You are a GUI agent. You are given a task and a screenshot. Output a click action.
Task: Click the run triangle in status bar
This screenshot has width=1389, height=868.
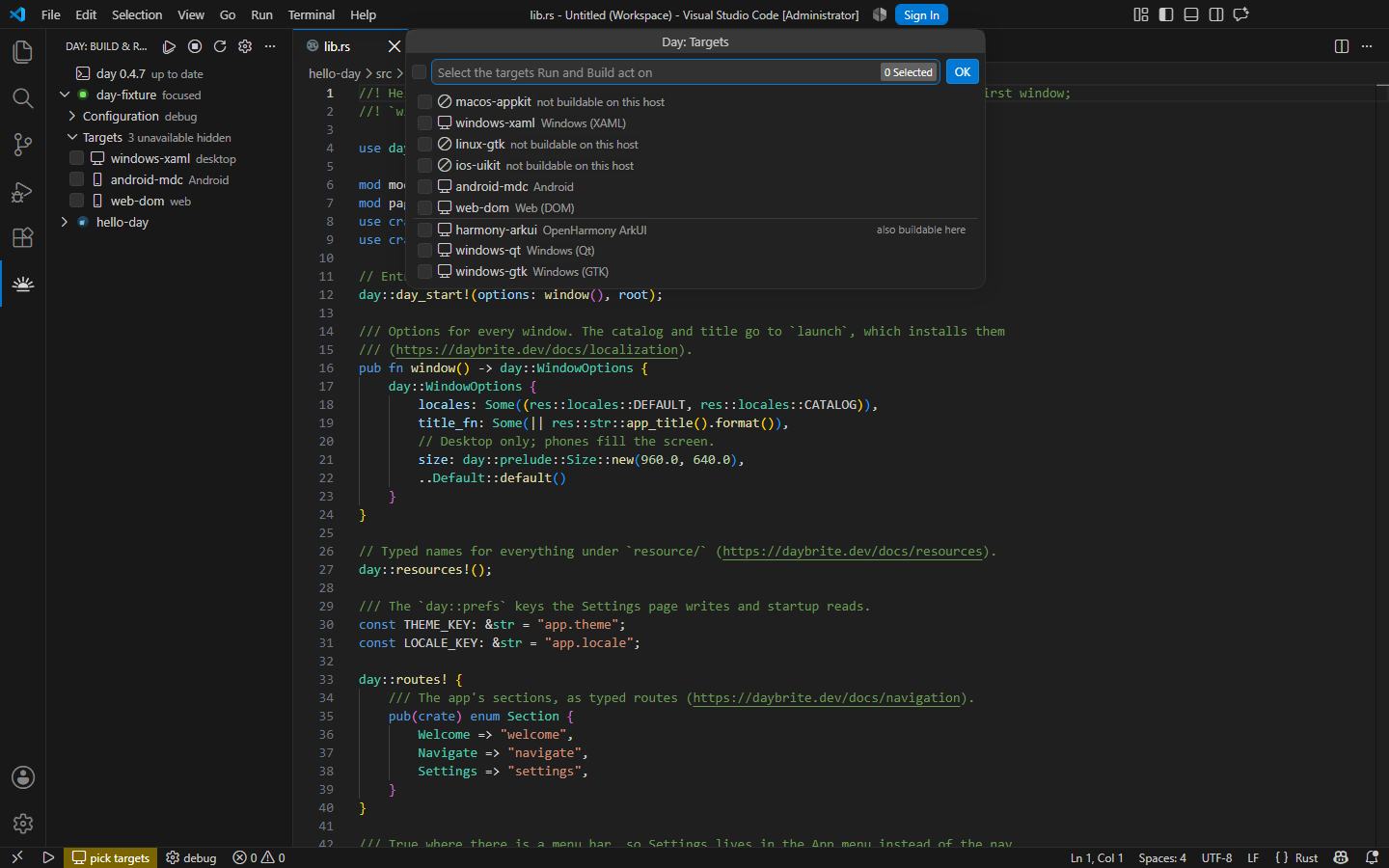click(x=48, y=857)
